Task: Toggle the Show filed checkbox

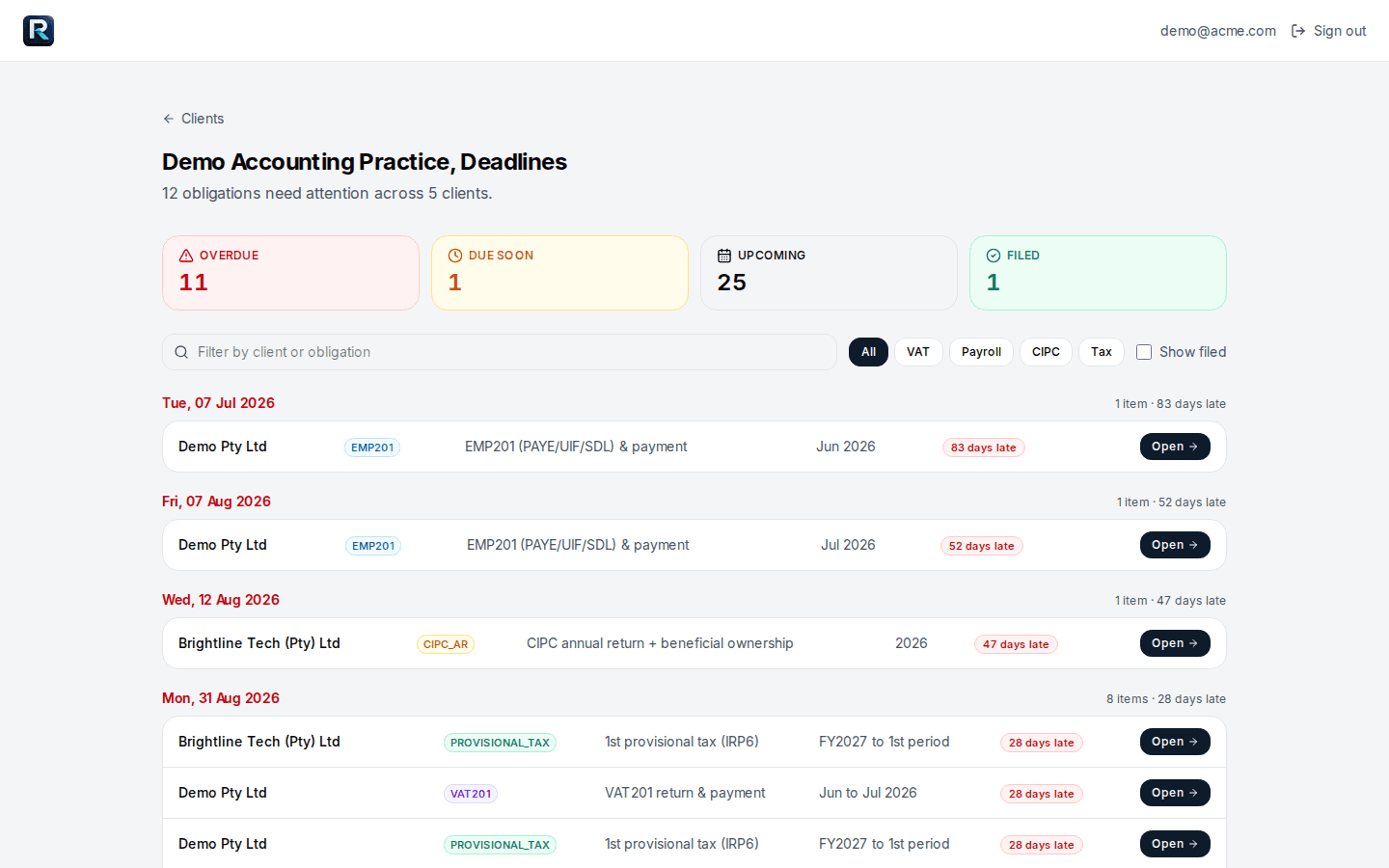Action: pyautogui.click(x=1144, y=352)
